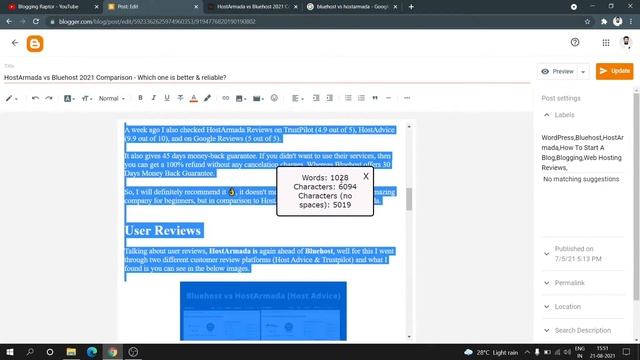The height and width of the screenshot is (360, 640).
Task: Open the Blogger logo home
Action: tap(35, 44)
